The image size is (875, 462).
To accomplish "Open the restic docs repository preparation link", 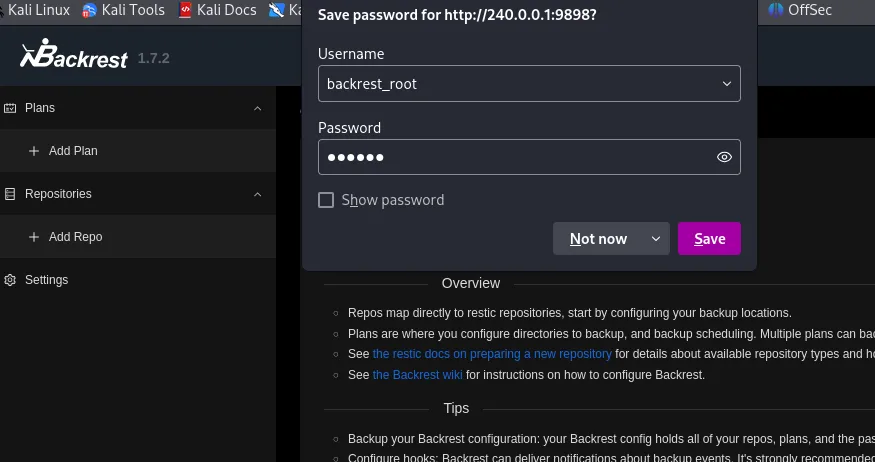I will [x=491, y=354].
